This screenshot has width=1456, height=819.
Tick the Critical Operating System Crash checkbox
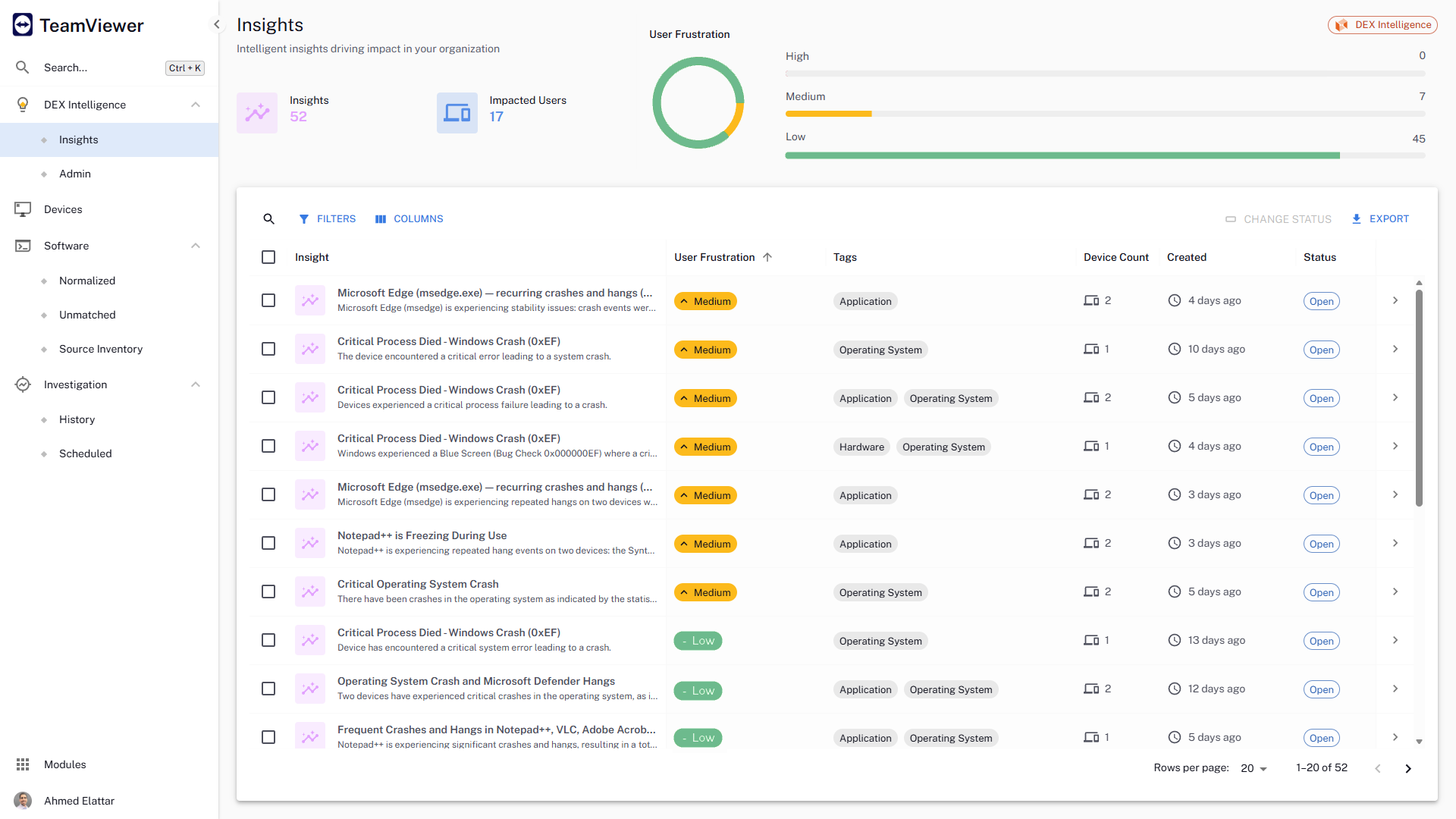(268, 591)
